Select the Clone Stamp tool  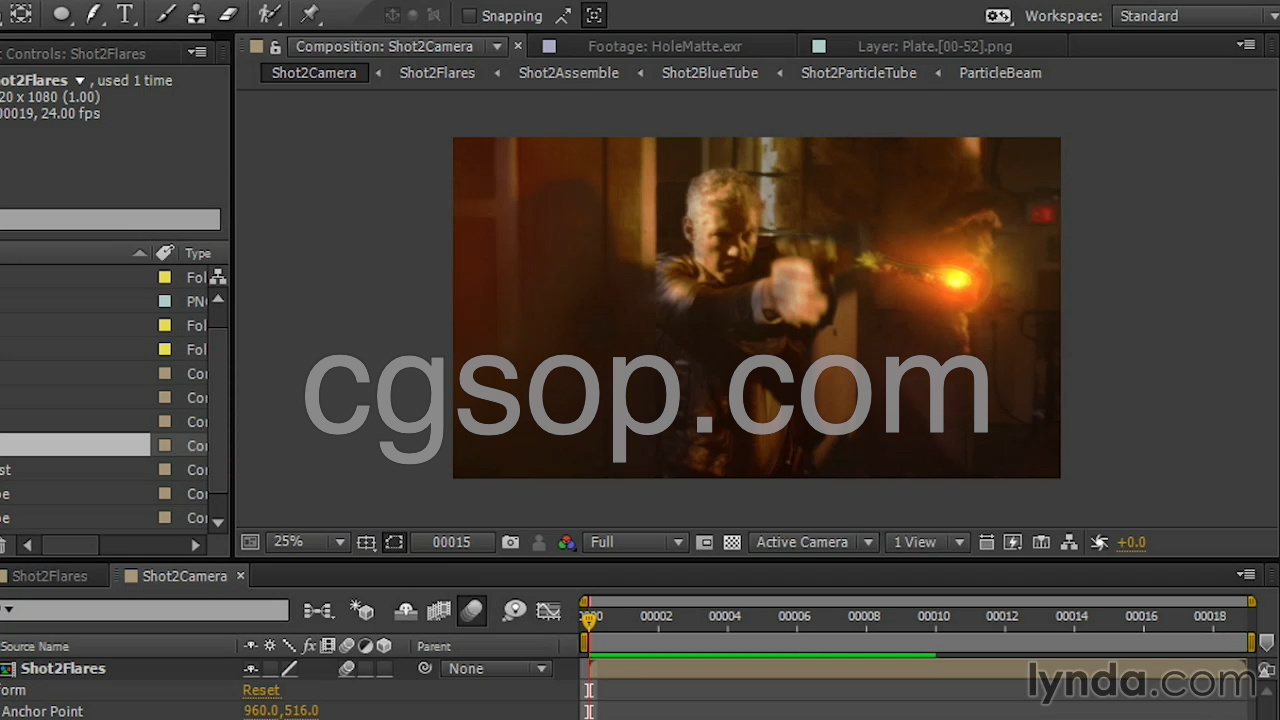coord(196,14)
